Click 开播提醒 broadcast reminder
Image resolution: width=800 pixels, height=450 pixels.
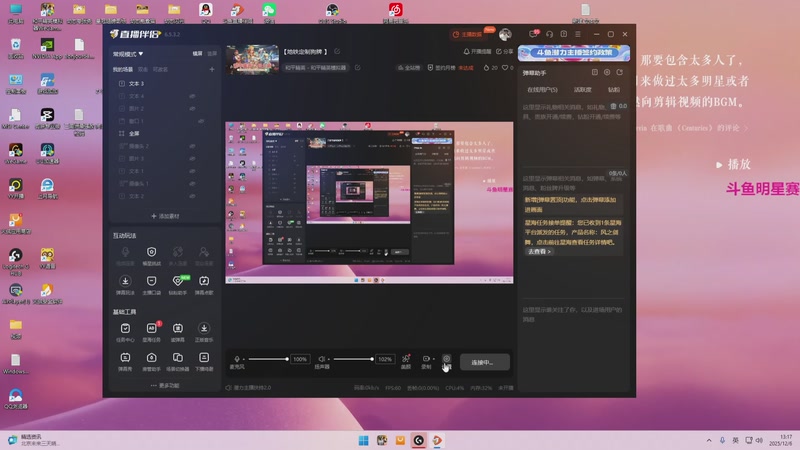click(x=477, y=52)
